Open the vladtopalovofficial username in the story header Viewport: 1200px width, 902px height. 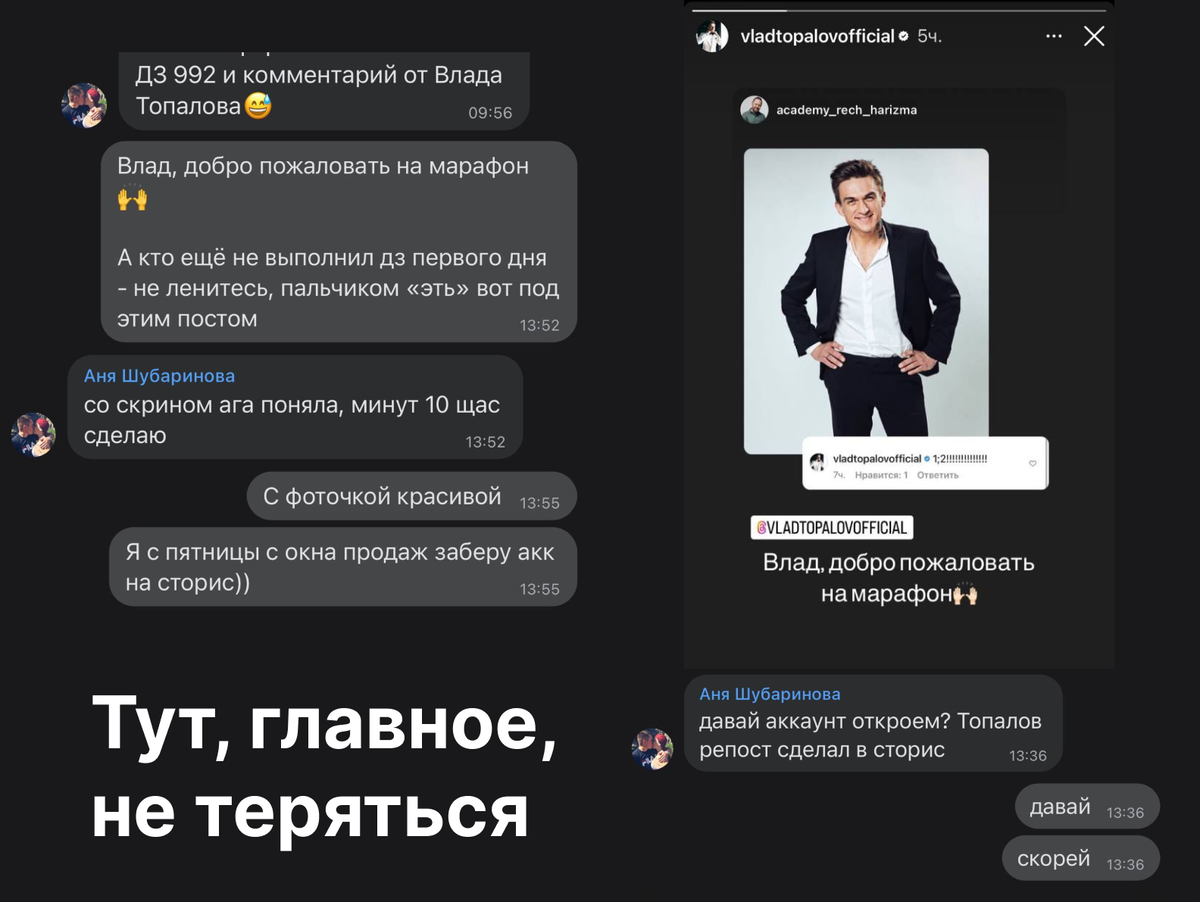(x=817, y=37)
